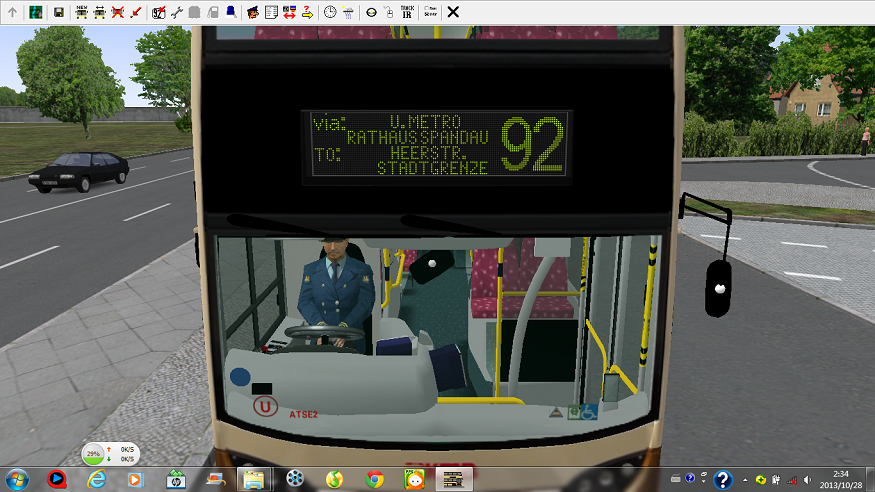The height and width of the screenshot is (492, 875).
Task: Open the HP taskbar application
Action: click(176, 479)
